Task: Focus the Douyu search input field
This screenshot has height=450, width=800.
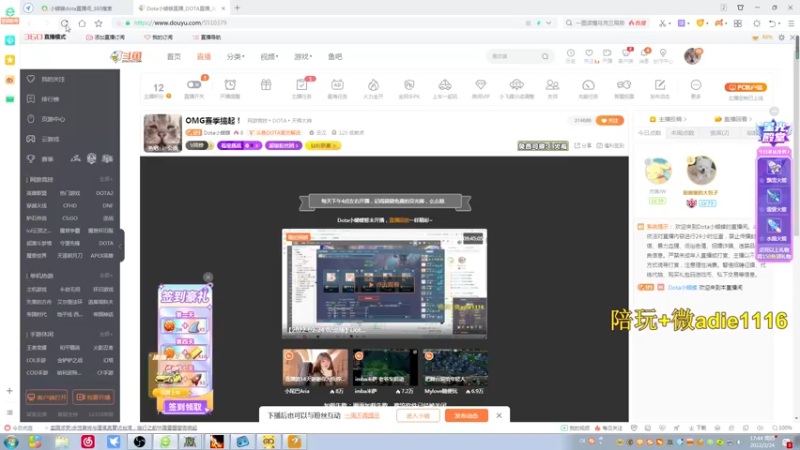Action: click(513, 56)
